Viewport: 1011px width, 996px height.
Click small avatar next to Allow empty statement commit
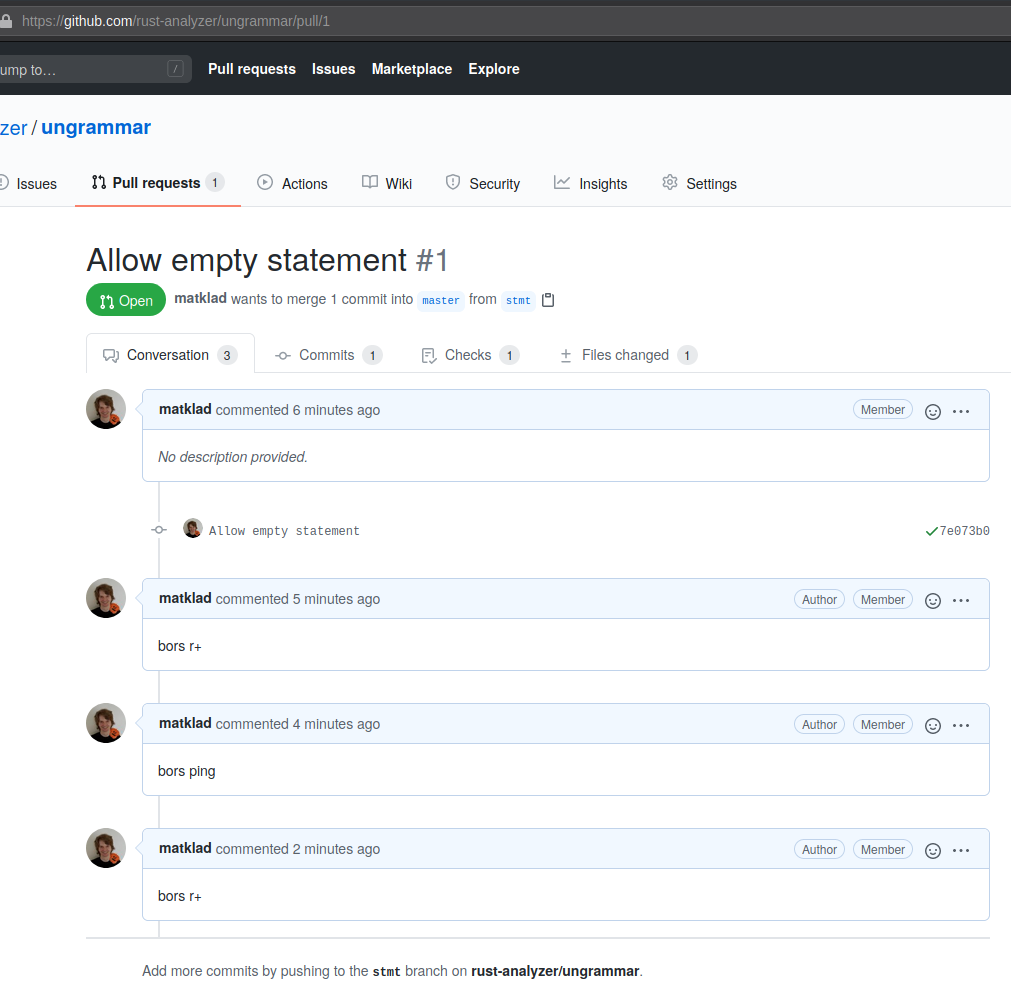[193, 528]
